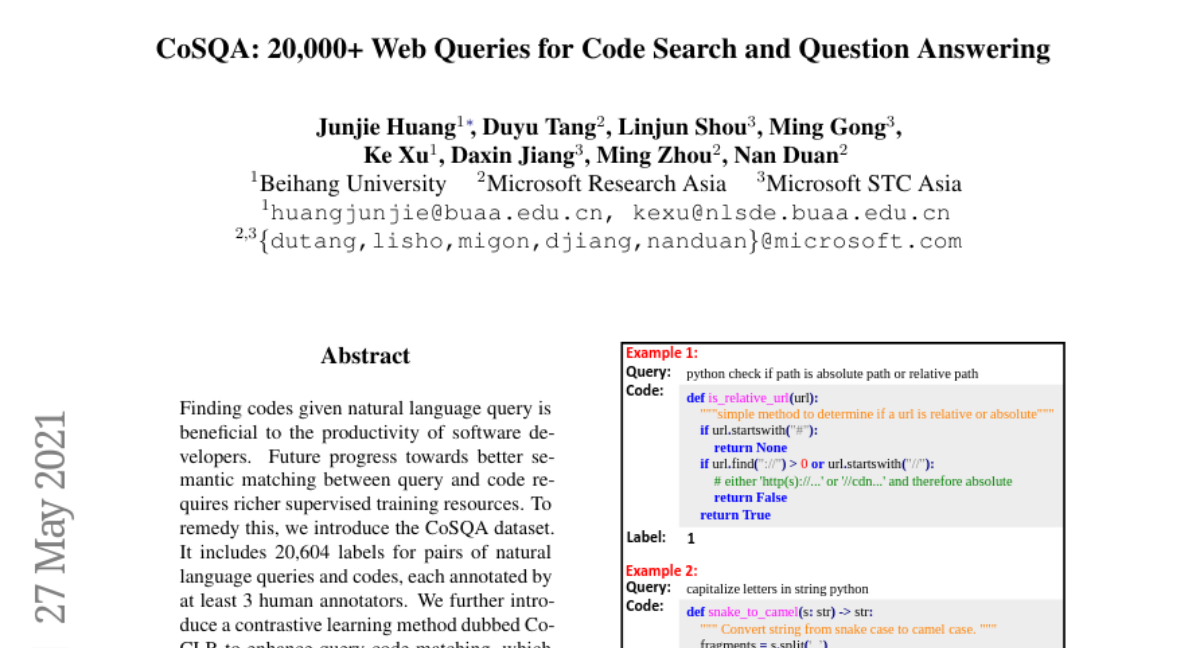Viewport: 1200px width, 648px height.
Task: Click author name Junjie Huang
Action: pos(385,128)
